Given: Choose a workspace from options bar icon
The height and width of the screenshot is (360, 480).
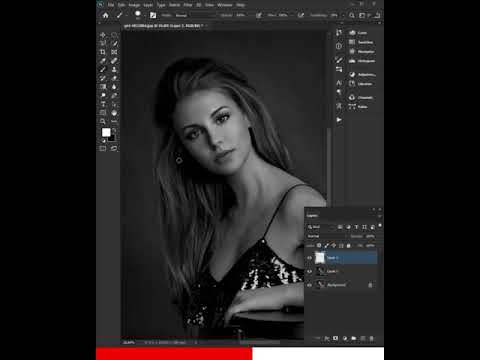Looking at the screenshot, I should click(x=362, y=15).
